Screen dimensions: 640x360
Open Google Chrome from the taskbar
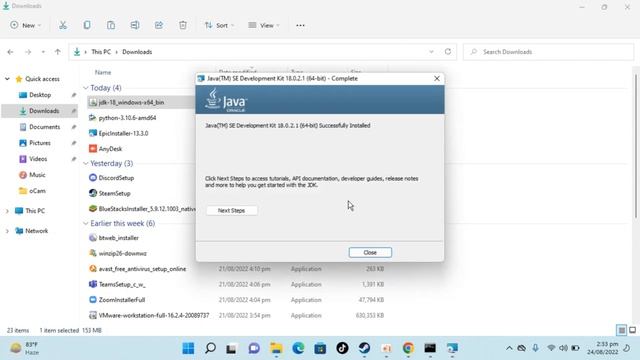408,348
